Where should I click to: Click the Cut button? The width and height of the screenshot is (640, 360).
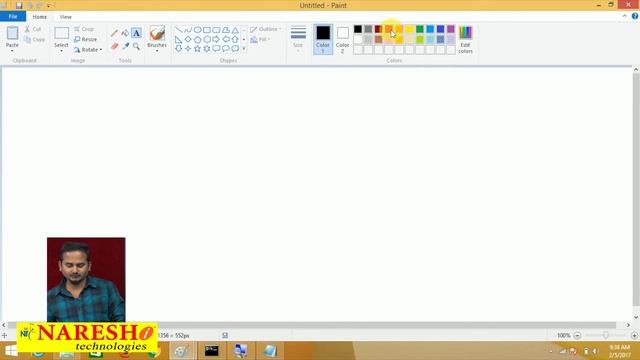coord(33,29)
